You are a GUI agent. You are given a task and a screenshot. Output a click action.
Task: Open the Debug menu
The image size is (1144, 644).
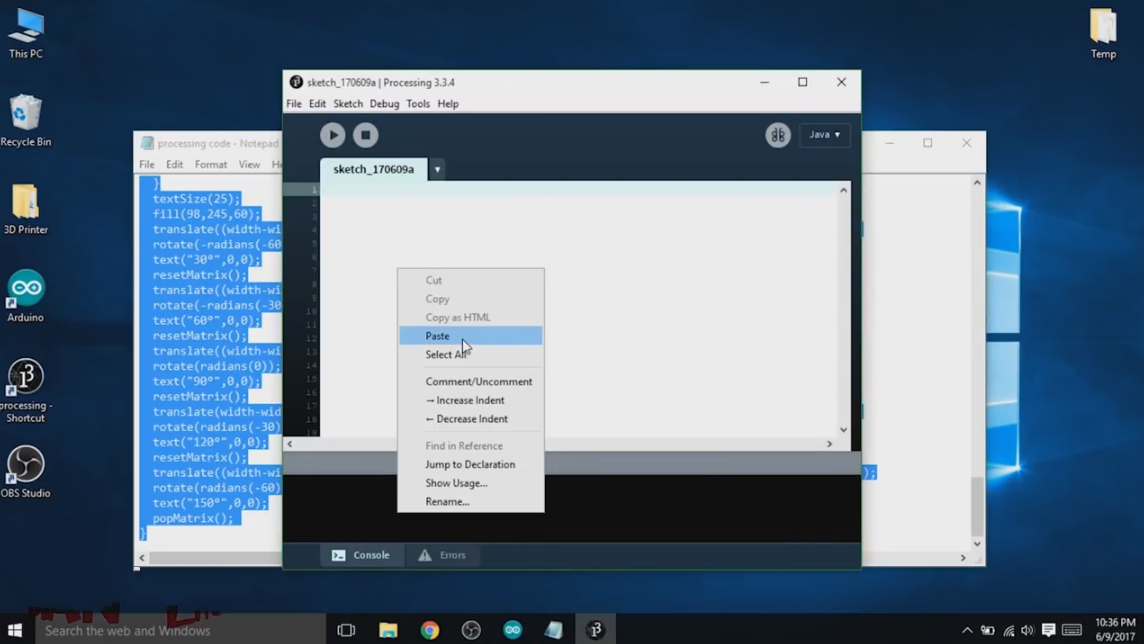(384, 104)
